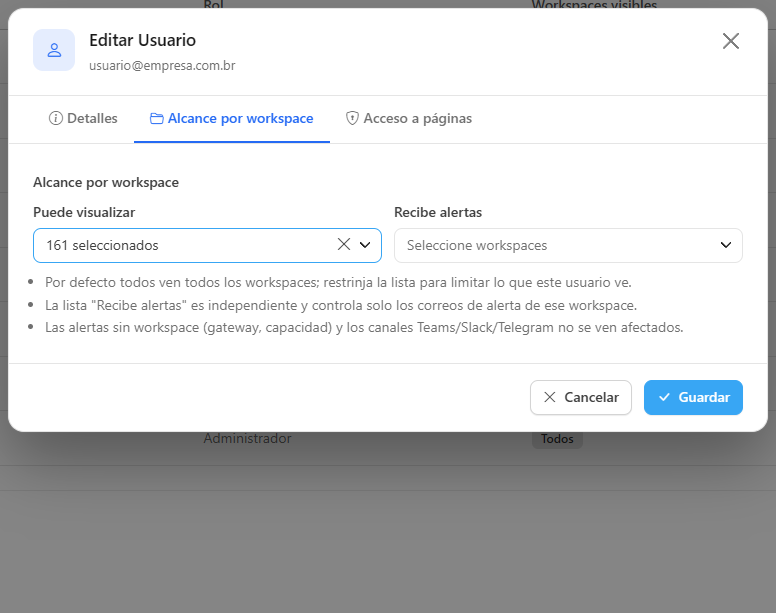Open the Detalles tab
The height and width of the screenshot is (613, 776).
83,118
